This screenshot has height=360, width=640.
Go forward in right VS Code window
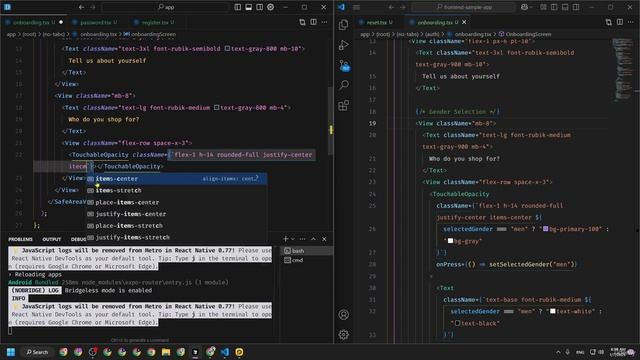(402, 7)
